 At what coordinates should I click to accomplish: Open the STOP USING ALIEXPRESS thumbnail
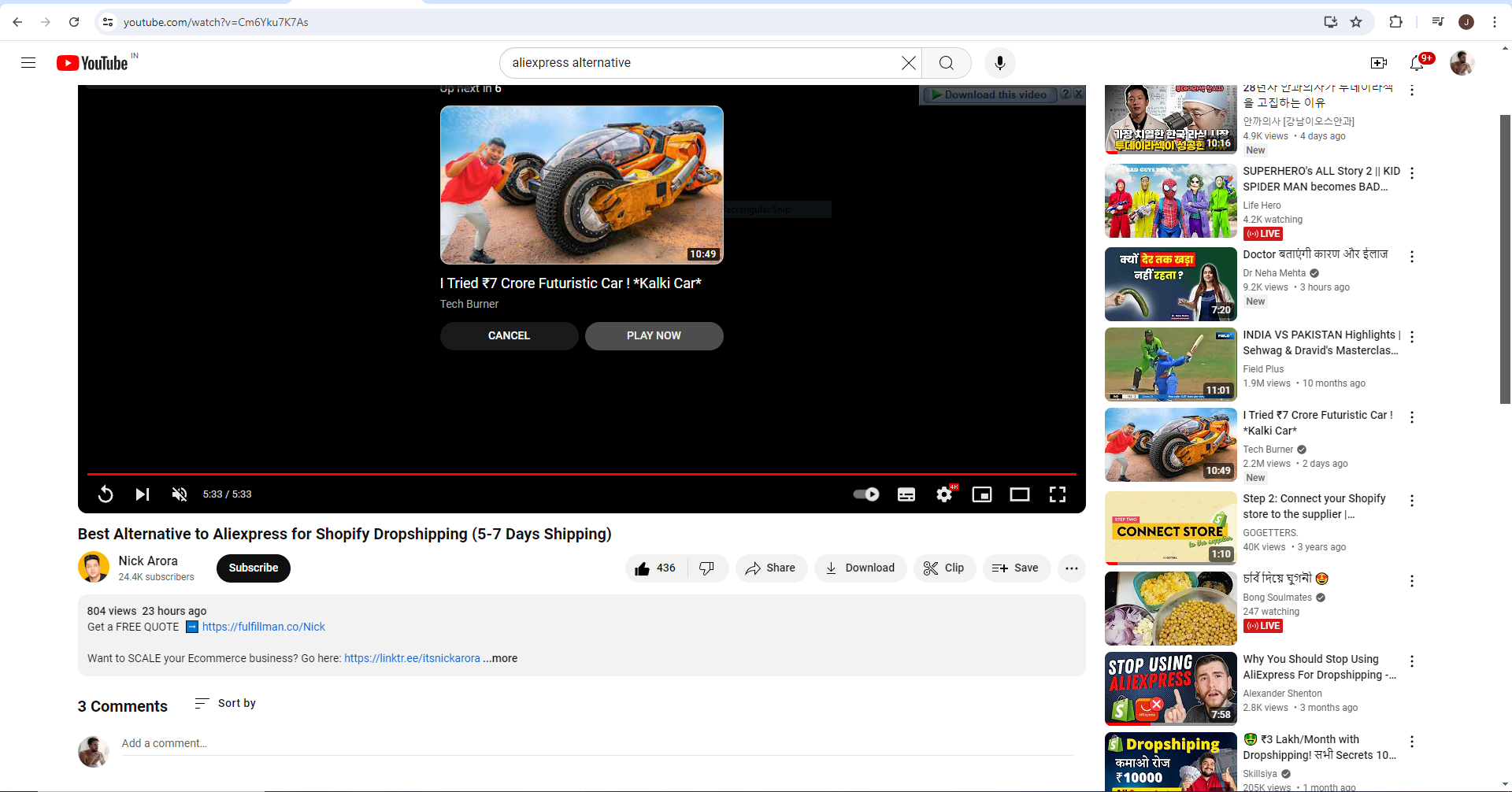(x=1171, y=689)
